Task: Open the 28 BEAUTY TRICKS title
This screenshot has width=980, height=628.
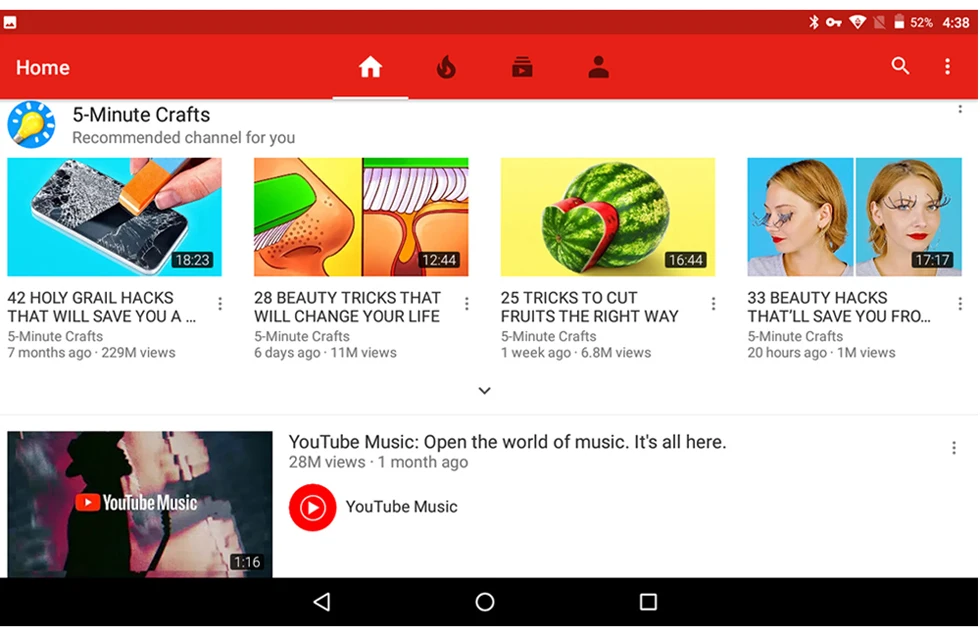Action: 348,307
